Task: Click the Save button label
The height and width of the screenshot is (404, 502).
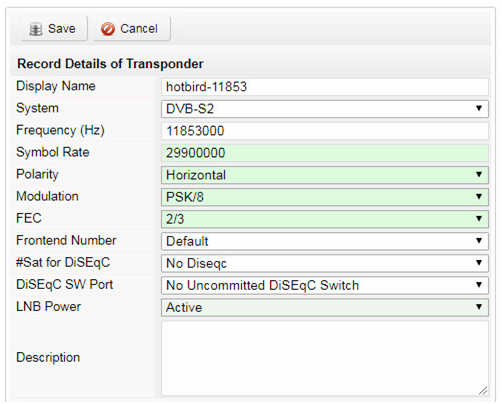Action: [x=62, y=29]
